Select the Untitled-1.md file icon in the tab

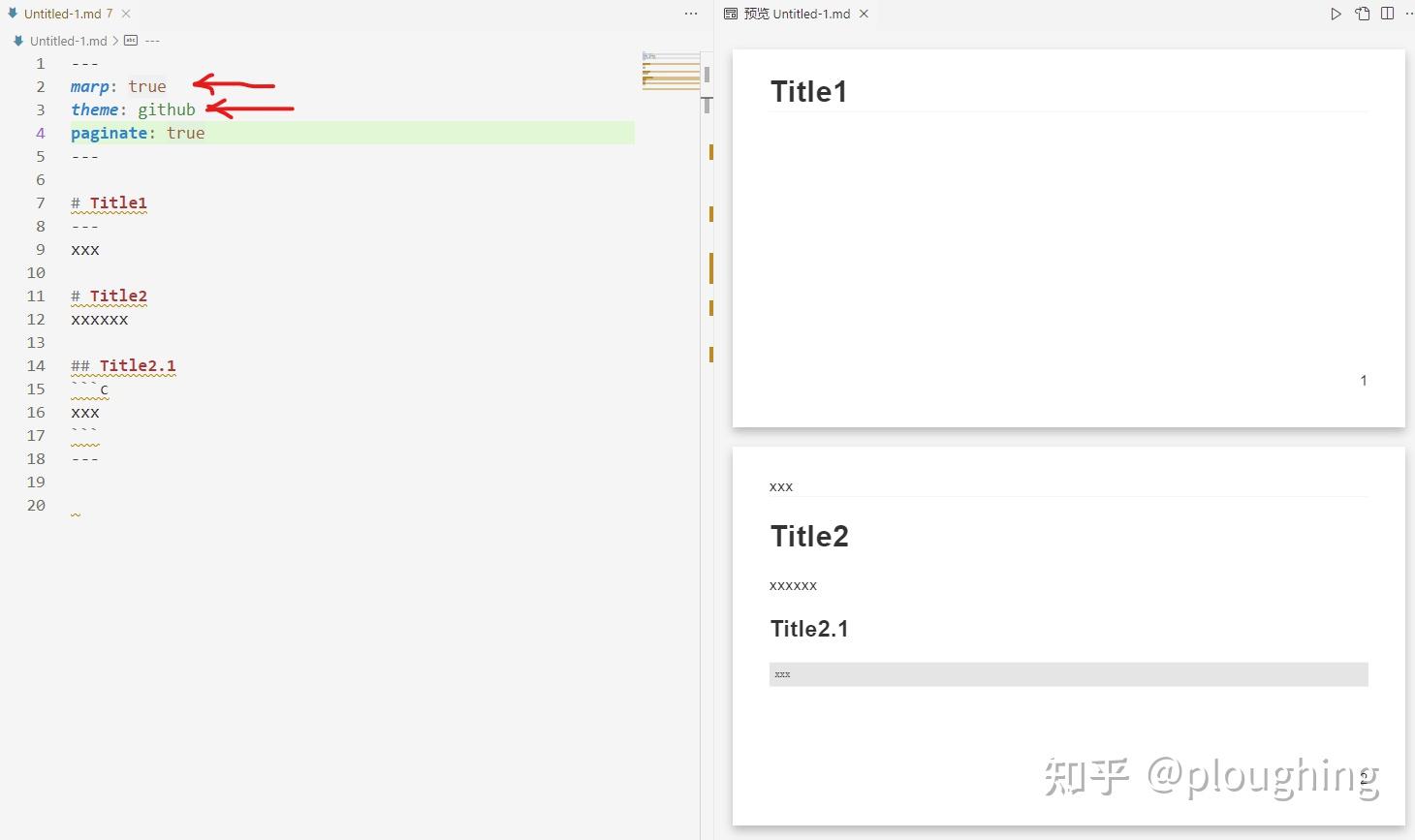tap(13, 14)
